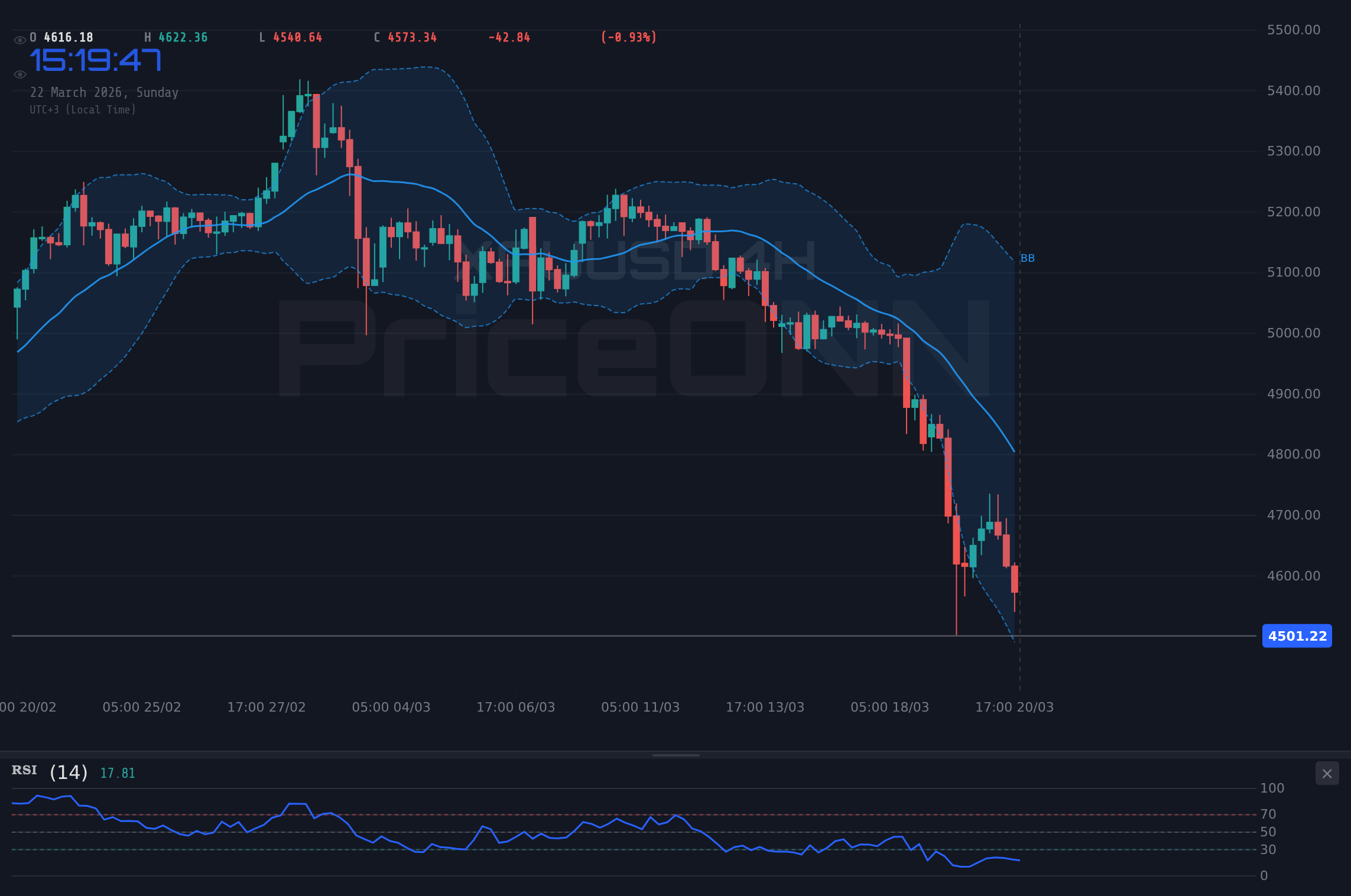
Task: Select the RSI pane title area
Action: (x=24, y=770)
